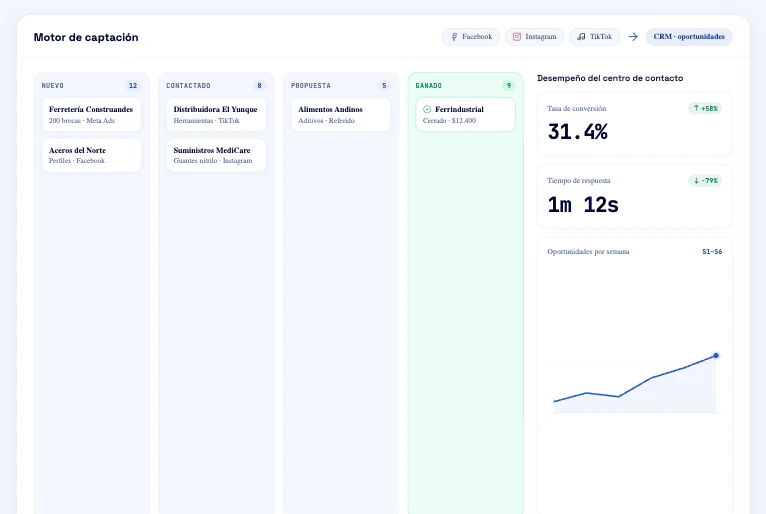Click the CONTACTADO column header

point(188,86)
